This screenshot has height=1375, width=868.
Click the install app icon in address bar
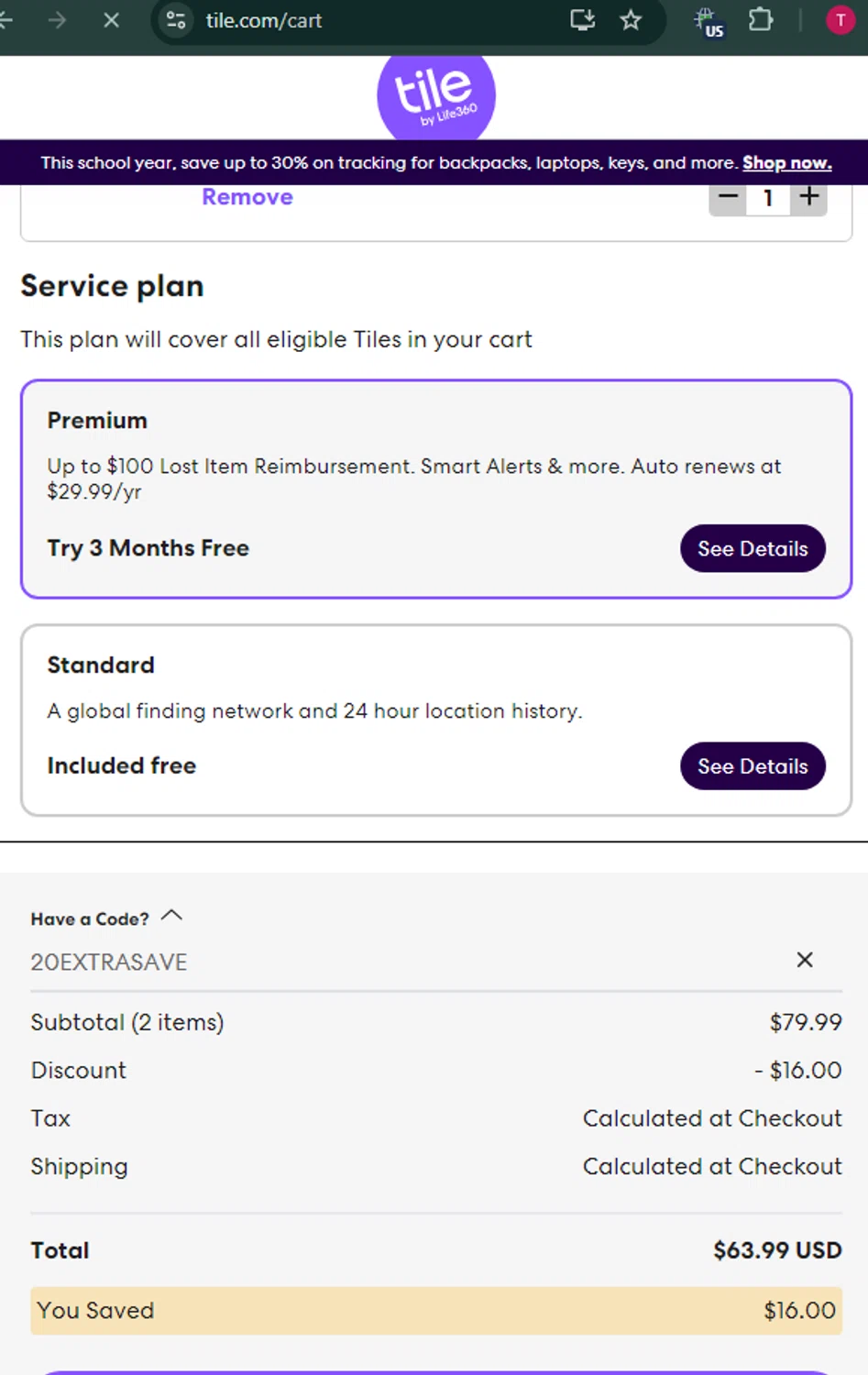[x=582, y=20]
